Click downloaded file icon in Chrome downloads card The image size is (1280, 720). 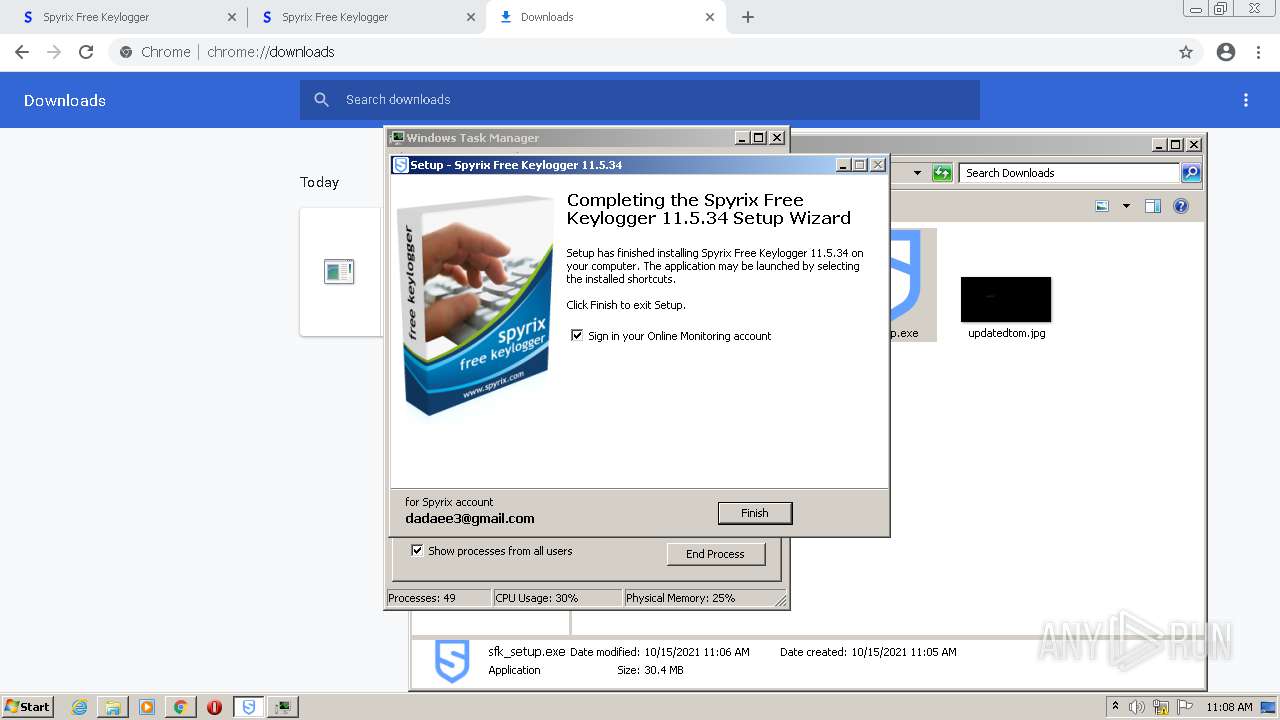coord(339,271)
